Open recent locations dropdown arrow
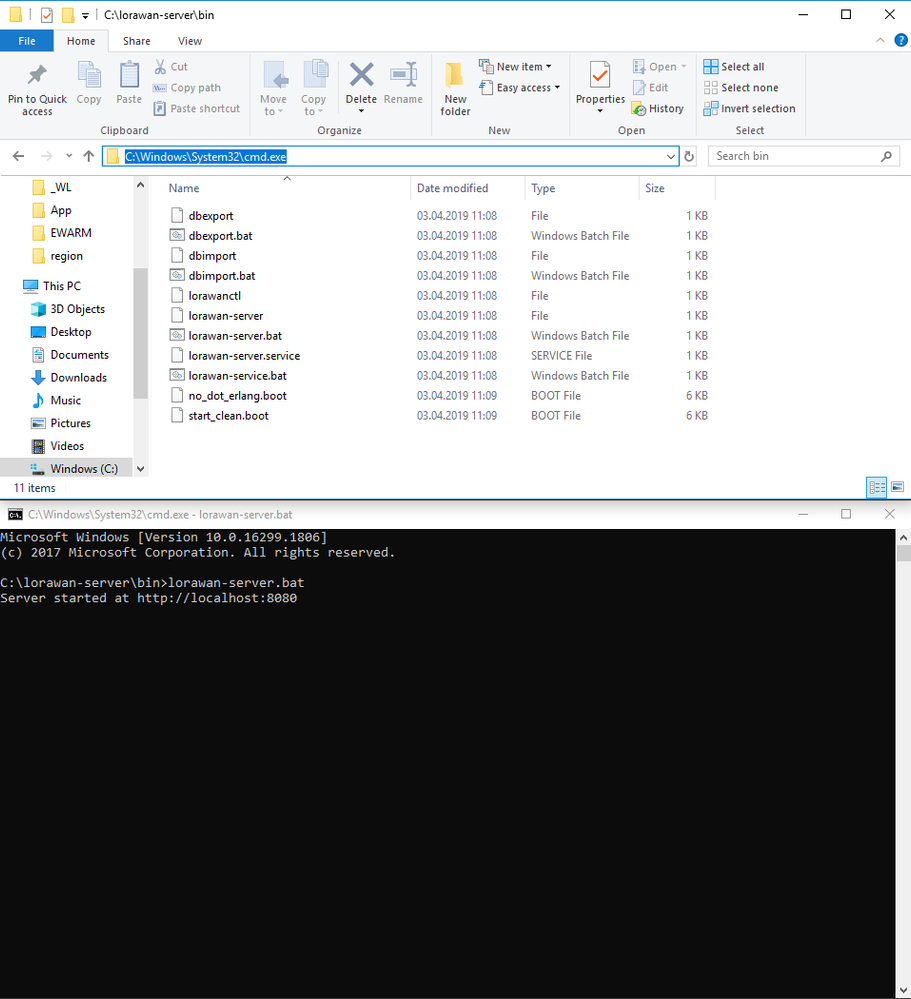Image resolution: width=911 pixels, height=999 pixels. (69, 156)
